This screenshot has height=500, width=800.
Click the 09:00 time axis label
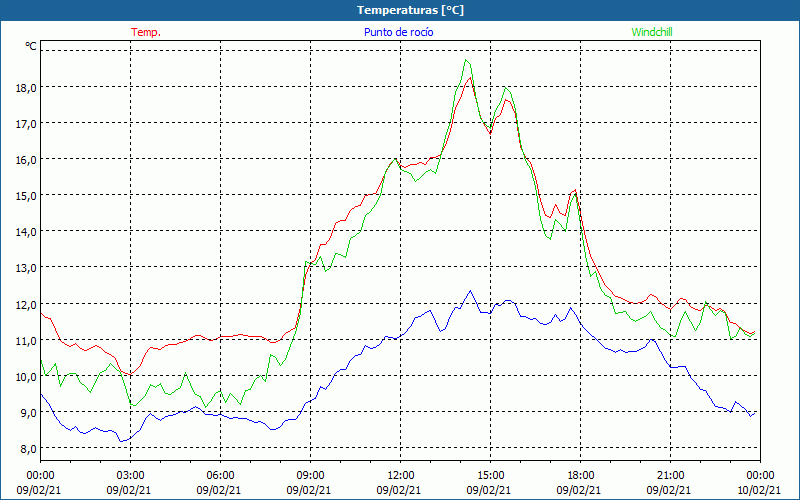point(310,476)
